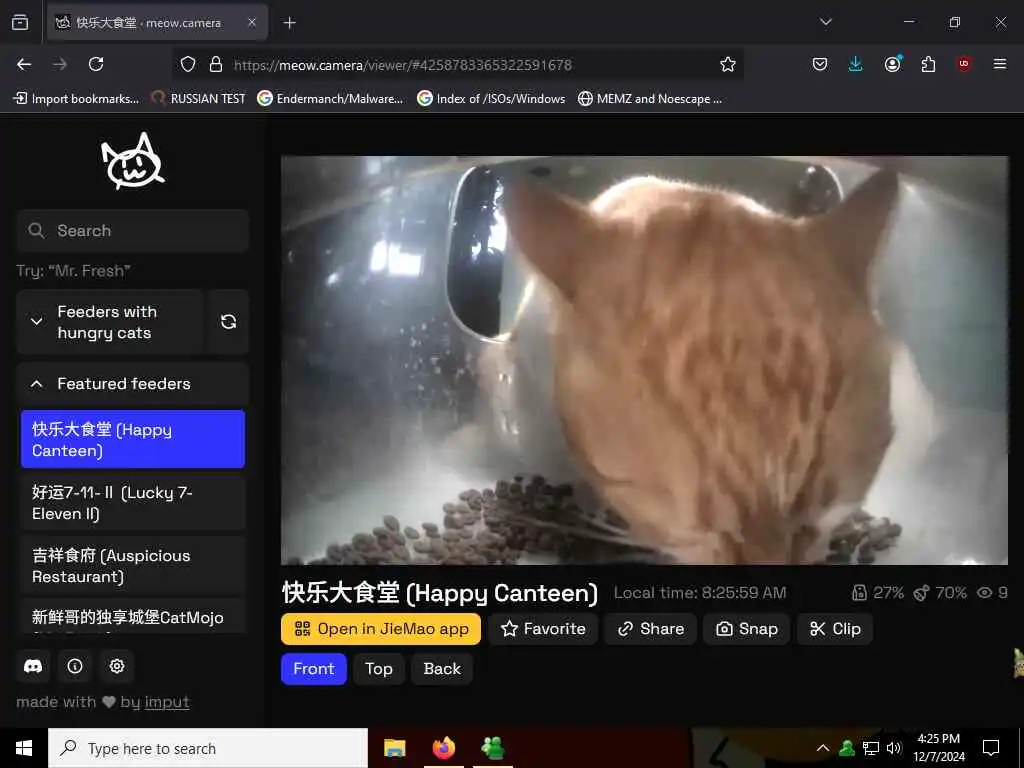Image resolution: width=1024 pixels, height=768 pixels.
Task: Open the Index of /ISOs/Windows bookmark
Action: 491,99
